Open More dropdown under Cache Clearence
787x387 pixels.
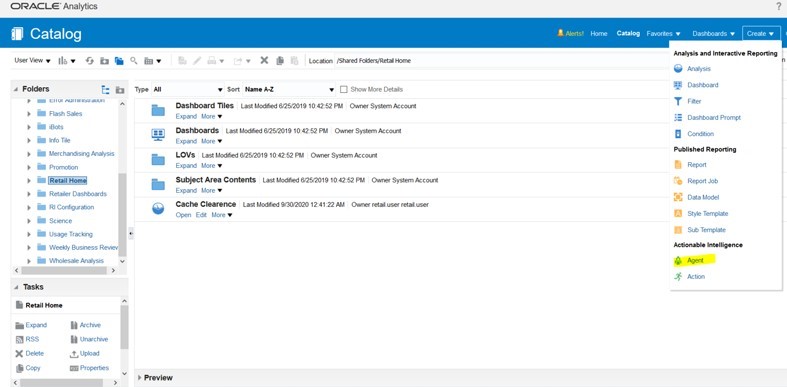(x=222, y=215)
